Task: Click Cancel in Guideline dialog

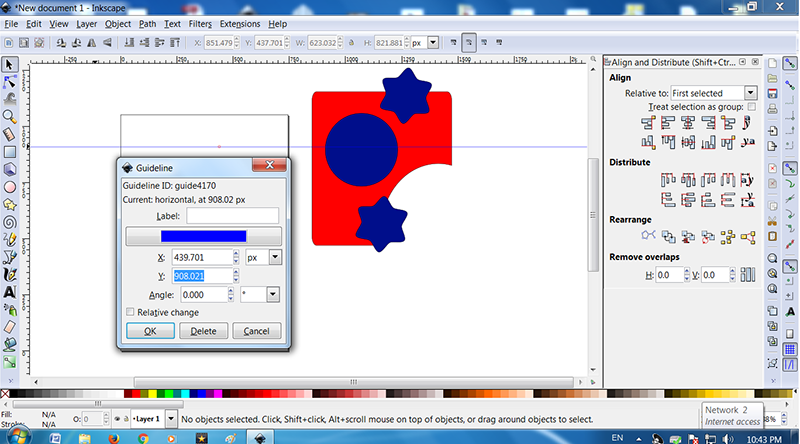Action: pyautogui.click(x=256, y=331)
